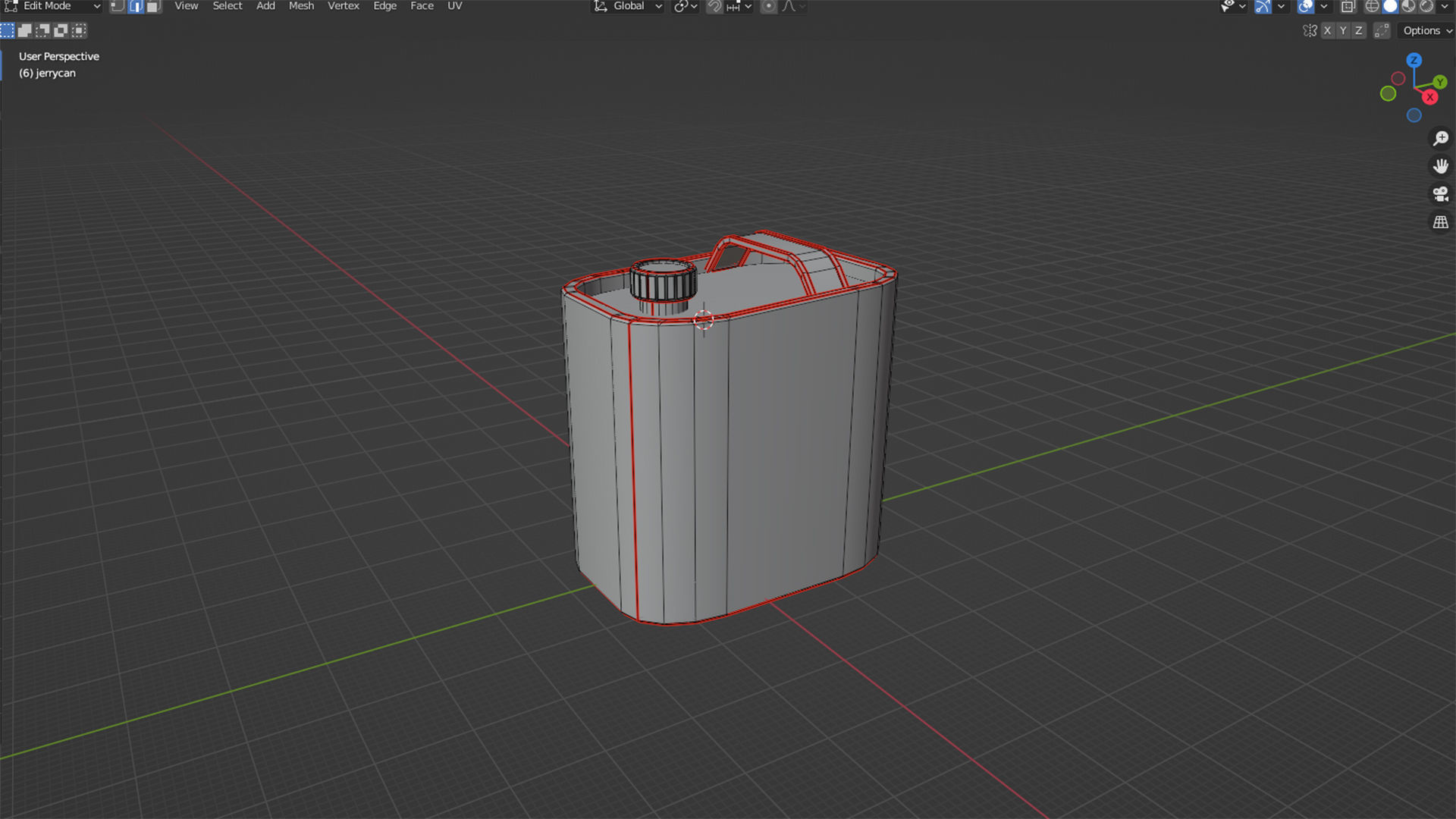Image resolution: width=1456 pixels, height=819 pixels.
Task: Click the negative X gizmo circle
Action: (1398, 78)
